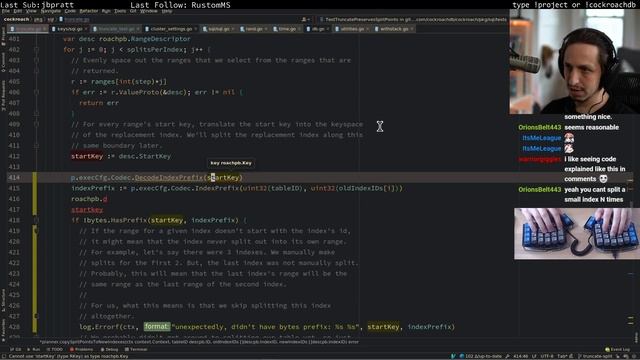Viewport: 640px width, 360px height.
Task: Close the cluster_settings.go tab
Action: tap(196, 29)
